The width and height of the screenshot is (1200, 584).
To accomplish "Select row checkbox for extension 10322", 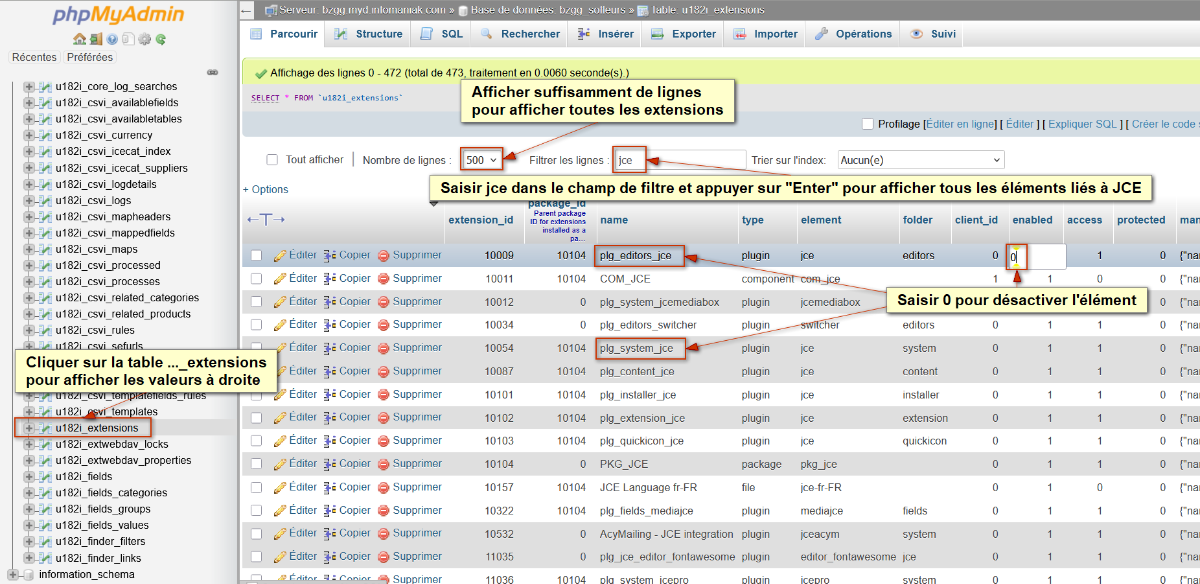I will coord(257,510).
